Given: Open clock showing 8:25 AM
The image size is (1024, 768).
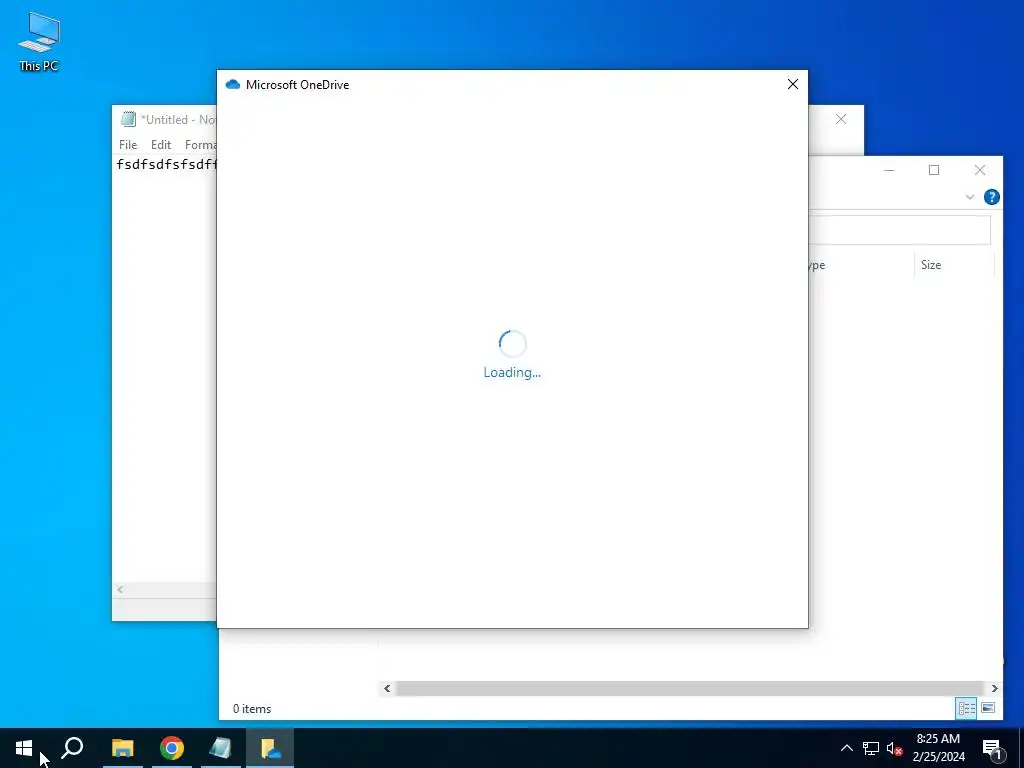Looking at the screenshot, I should [x=938, y=748].
